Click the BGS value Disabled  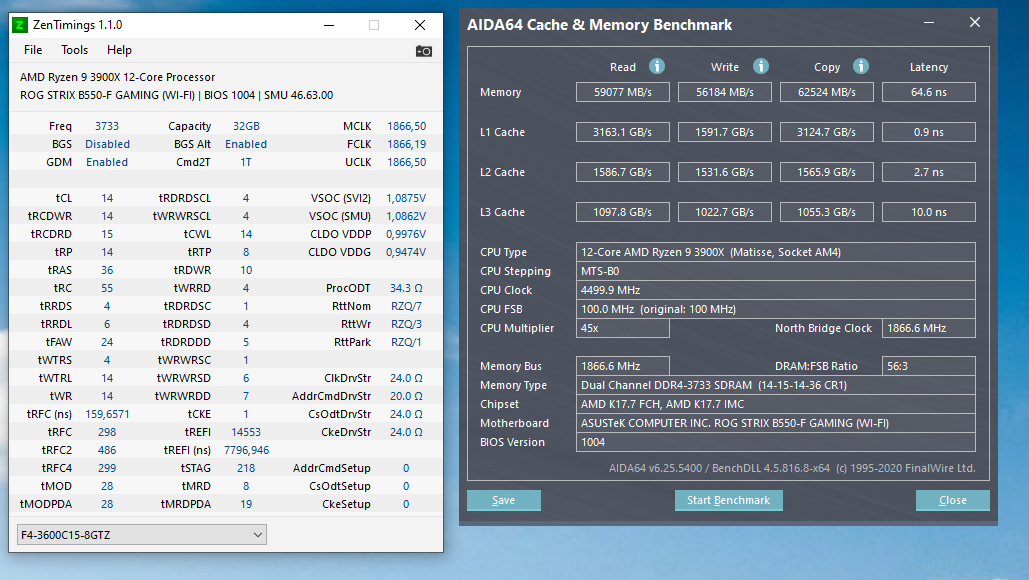pos(107,144)
